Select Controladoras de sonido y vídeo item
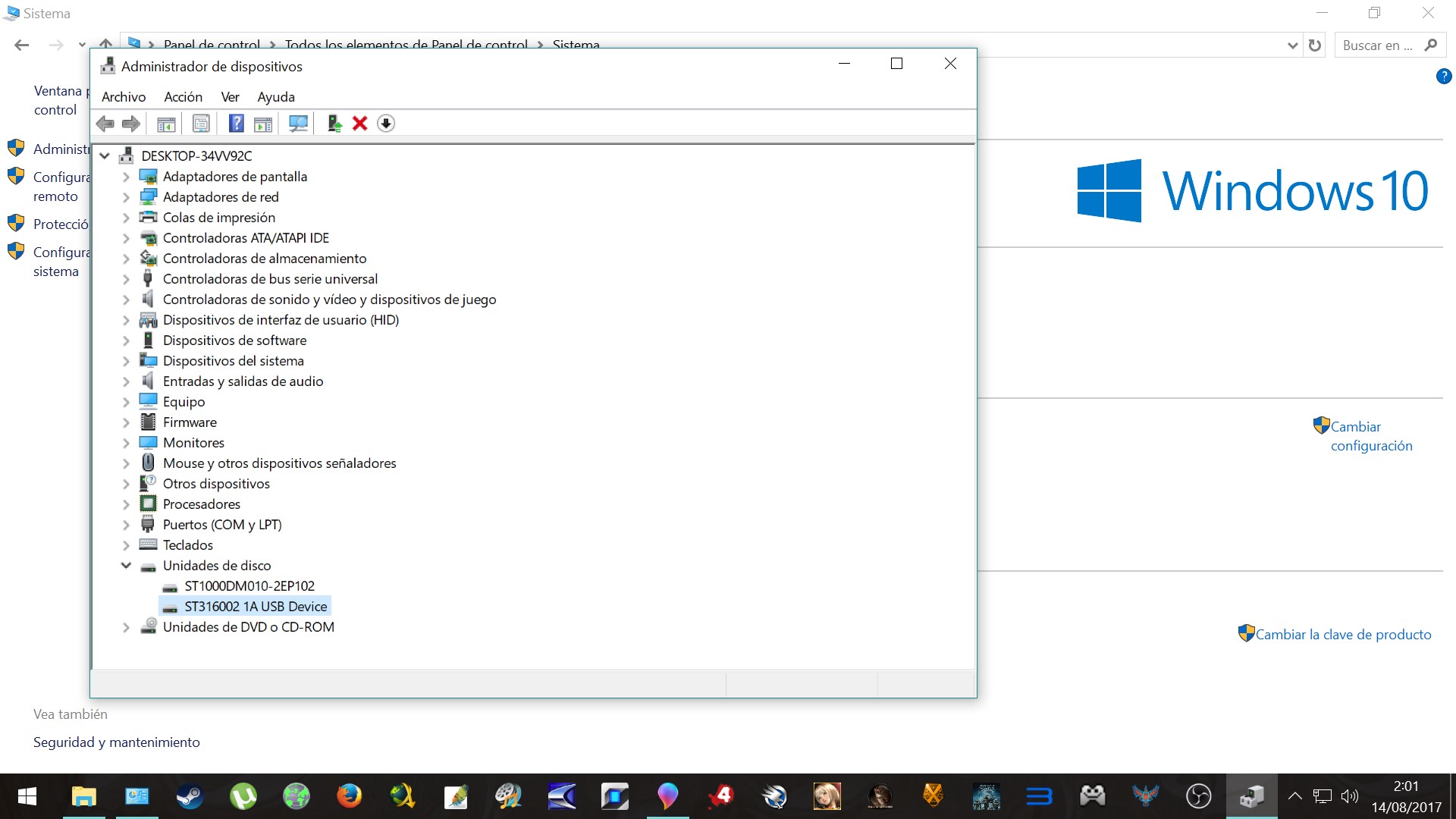Screen dimensions: 1456x819 tap(329, 300)
